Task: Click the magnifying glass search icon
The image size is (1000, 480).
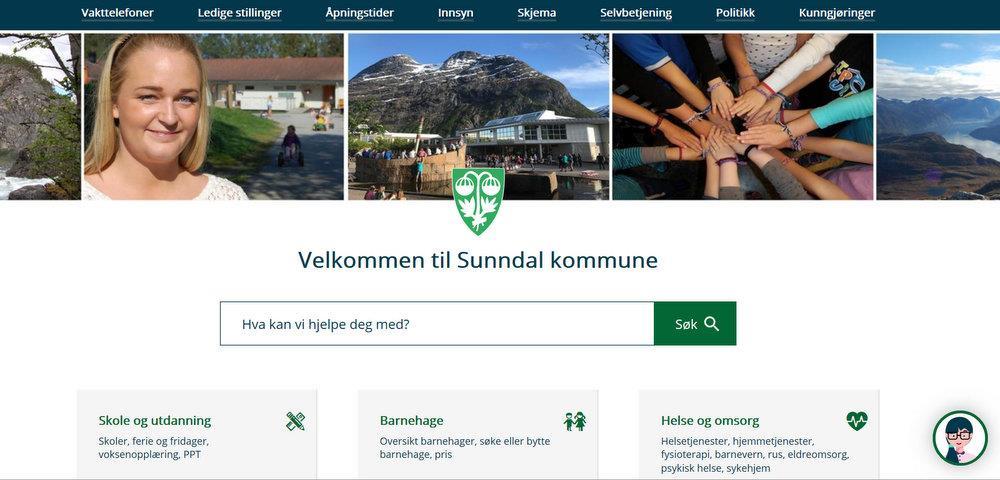Action: [x=712, y=324]
